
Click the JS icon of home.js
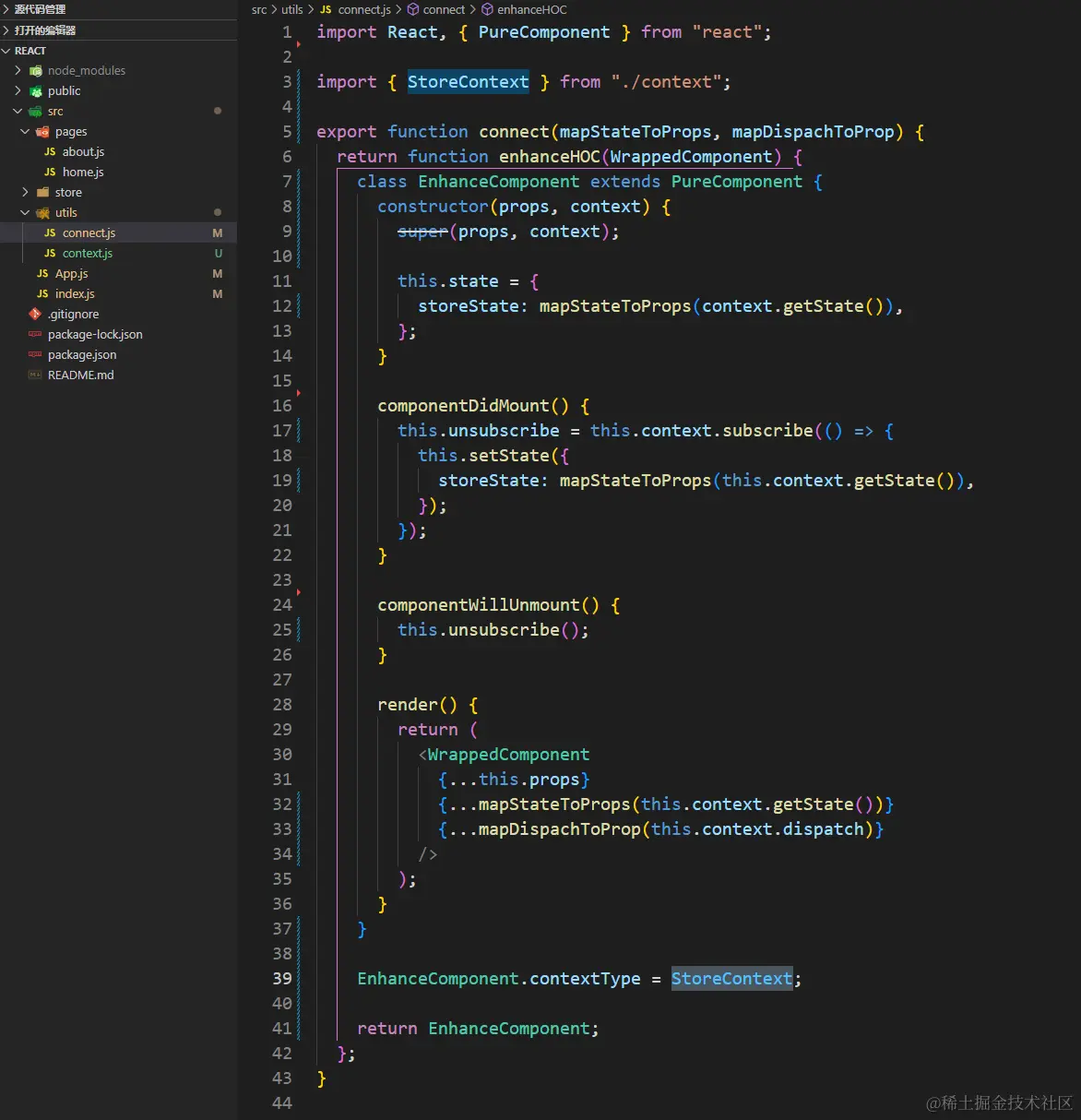click(x=50, y=172)
